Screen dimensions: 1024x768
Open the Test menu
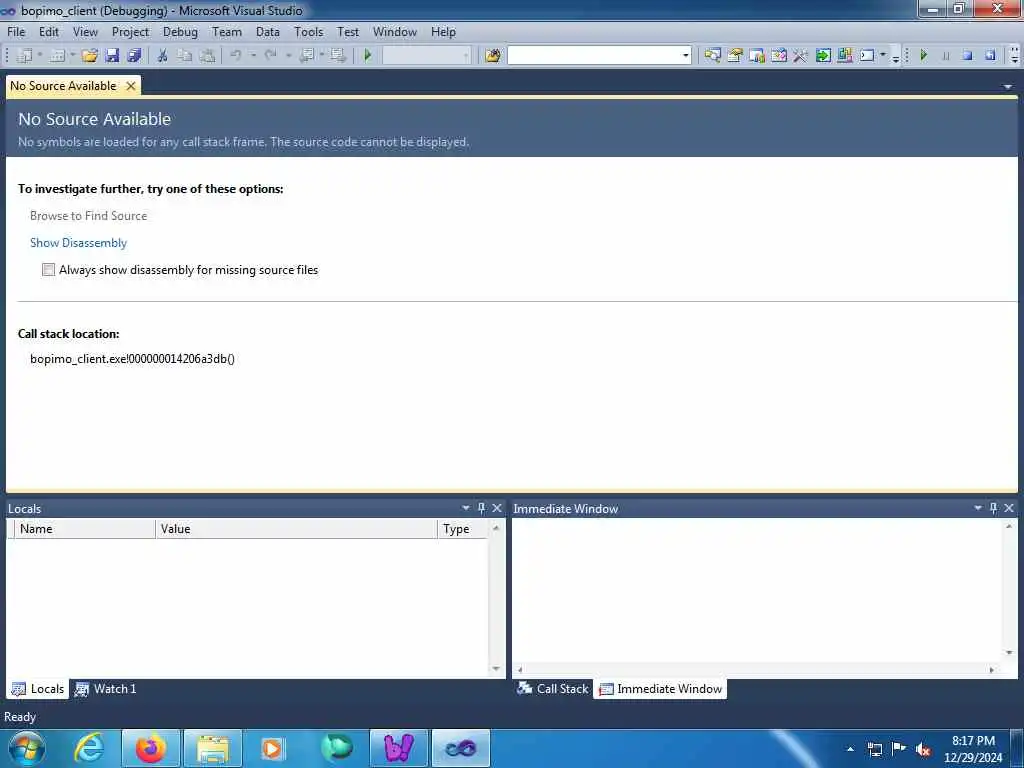pos(348,31)
